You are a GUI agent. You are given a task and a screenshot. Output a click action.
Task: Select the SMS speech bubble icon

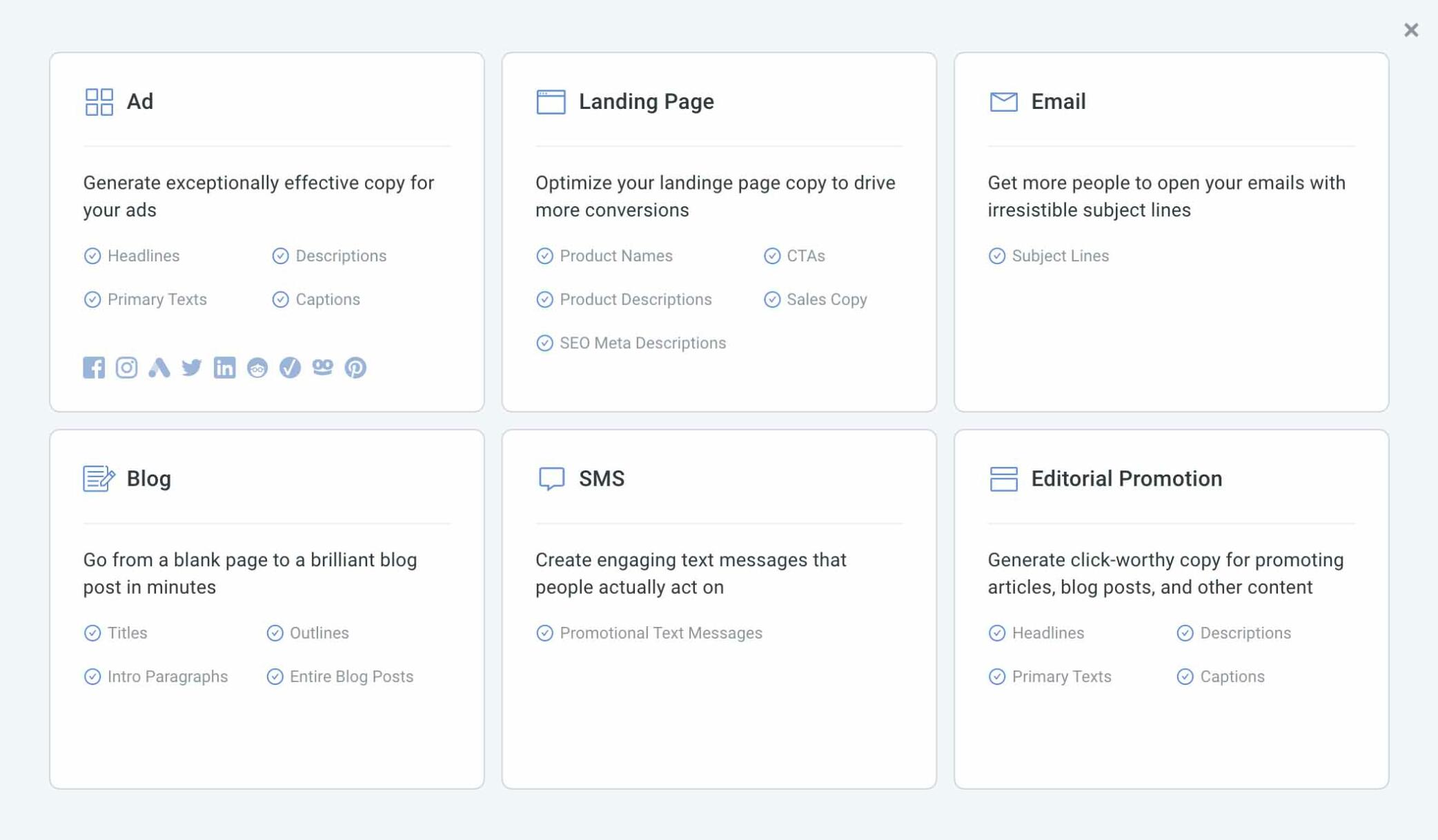(x=551, y=479)
